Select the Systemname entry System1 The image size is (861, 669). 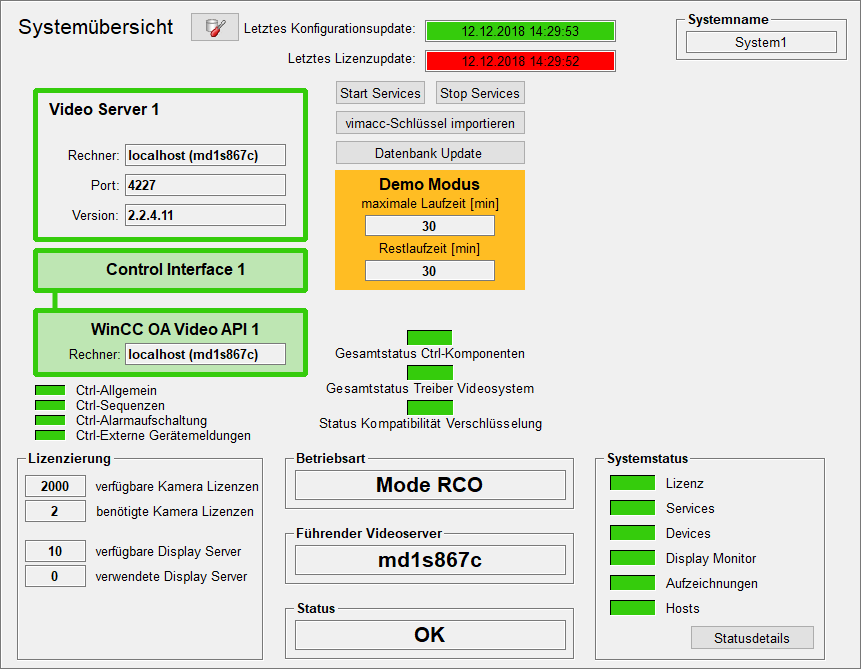[760, 42]
